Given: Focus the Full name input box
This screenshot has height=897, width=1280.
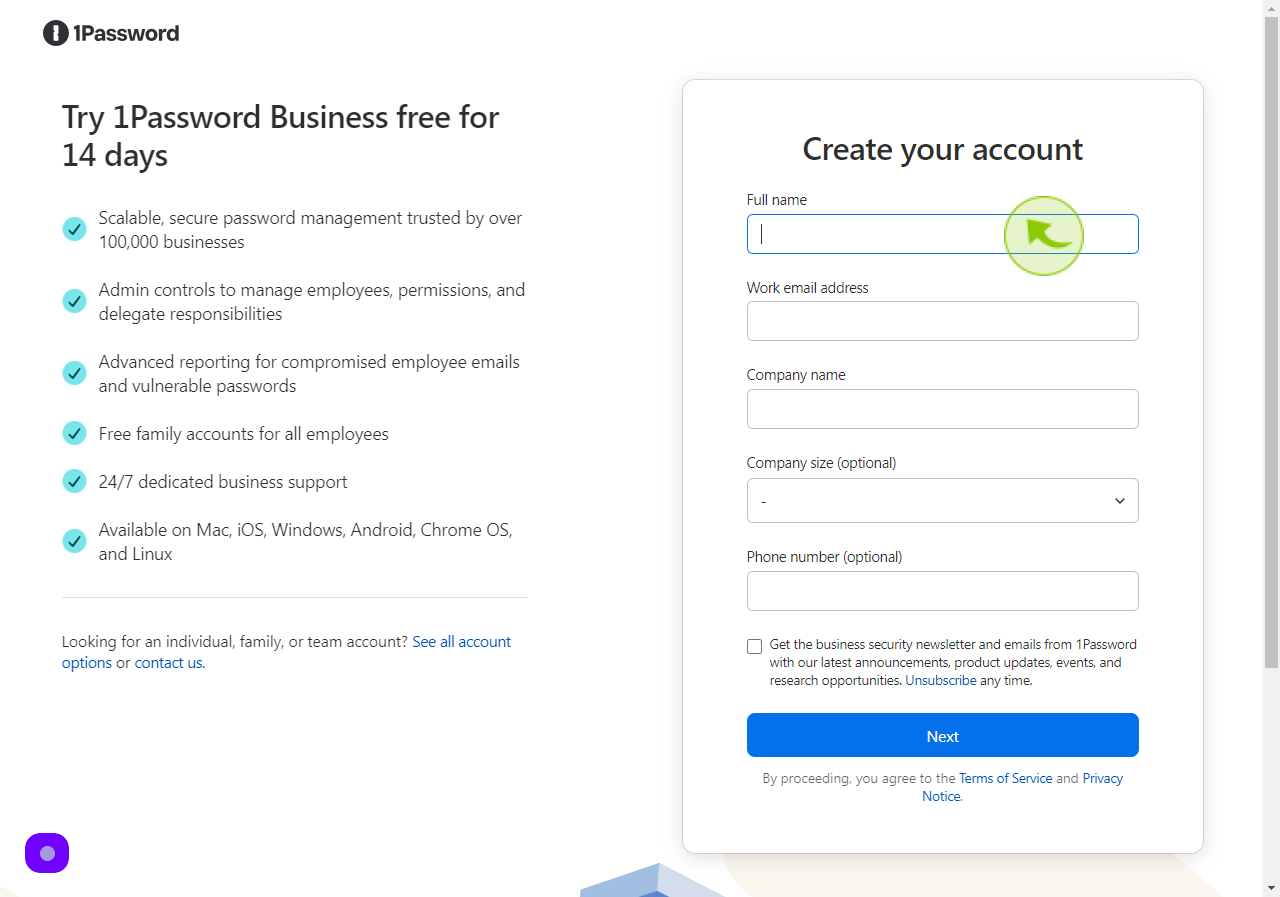Looking at the screenshot, I should click(x=942, y=234).
